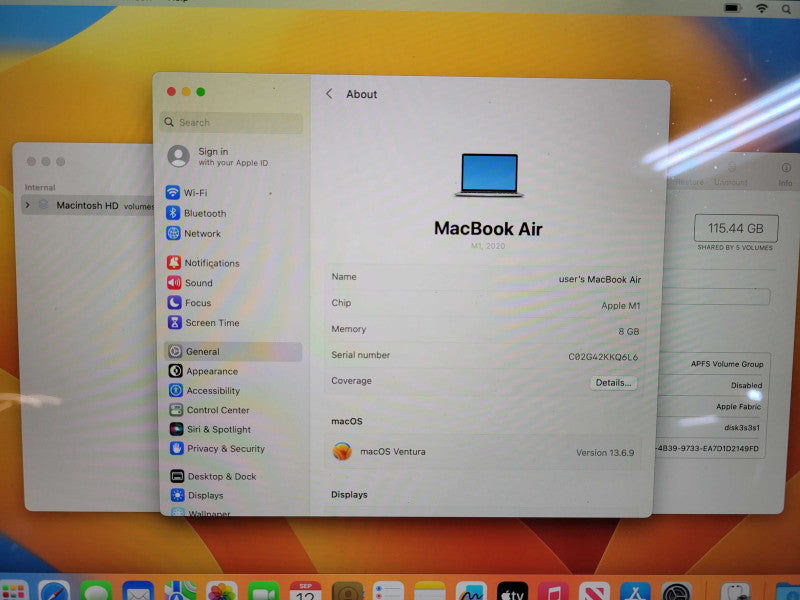Open Calendar from the Dock
The height and width of the screenshot is (600, 800).
click(x=305, y=592)
